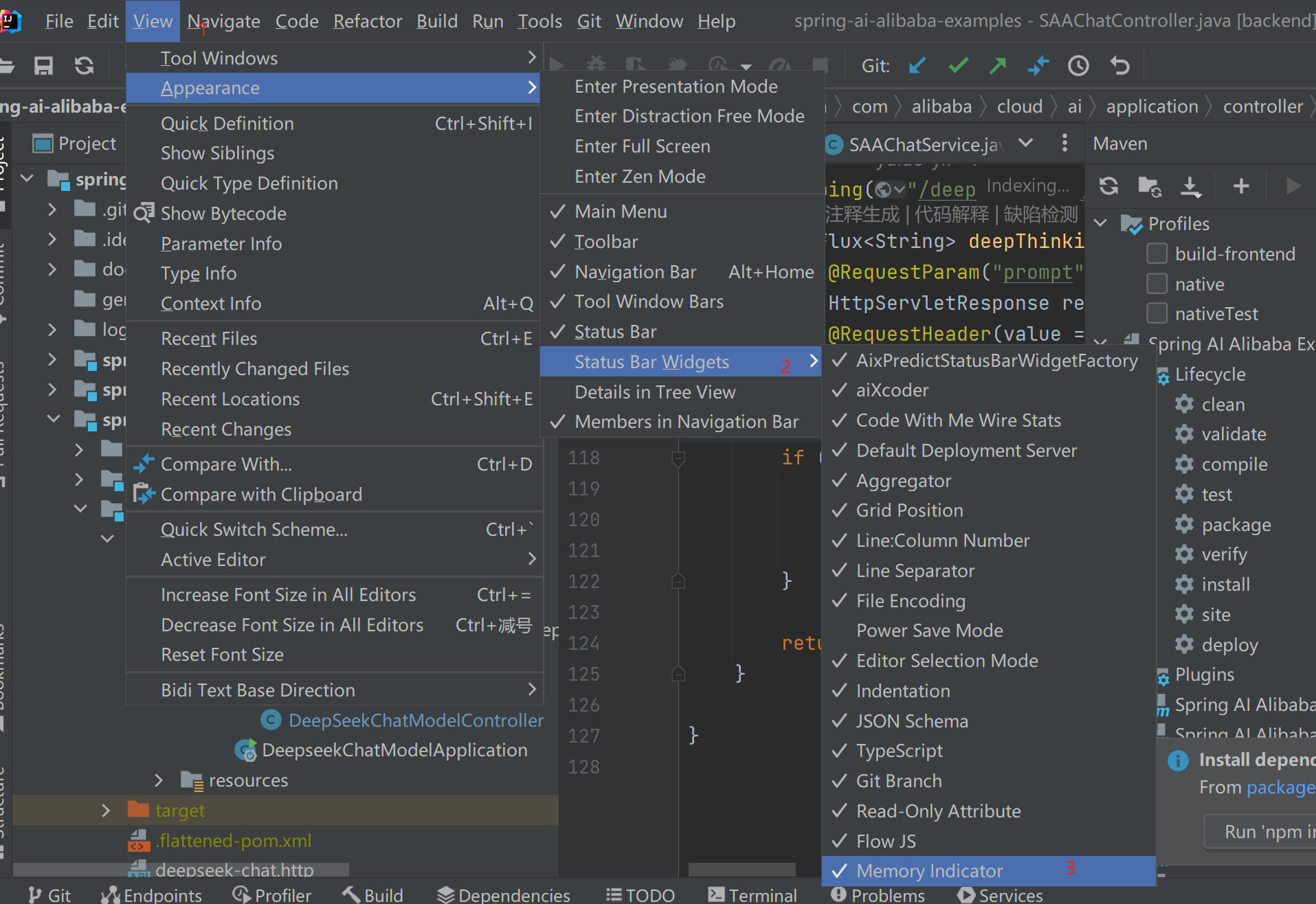Click the Show Bytecode menu entry
The width and height of the screenshot is (1316, 904).
[x=335, y=214]
